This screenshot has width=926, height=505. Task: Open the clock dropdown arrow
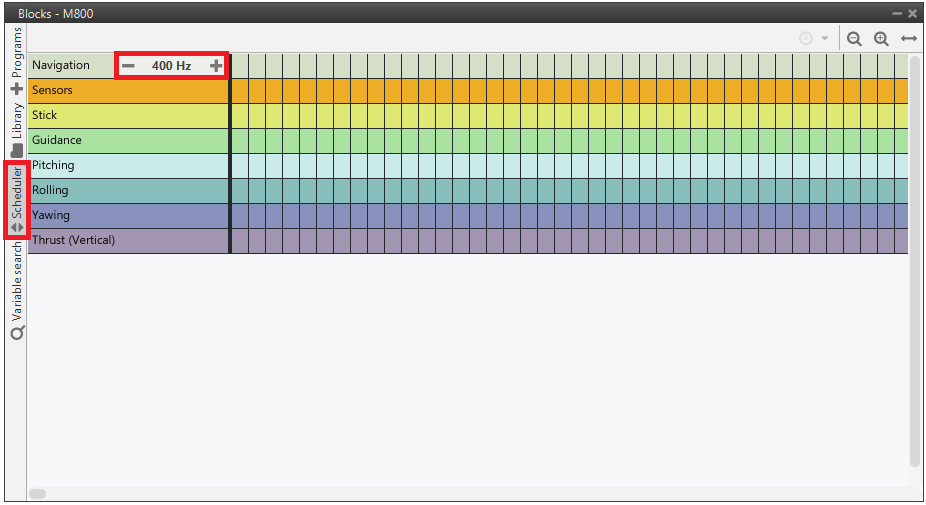click(825, 38)
